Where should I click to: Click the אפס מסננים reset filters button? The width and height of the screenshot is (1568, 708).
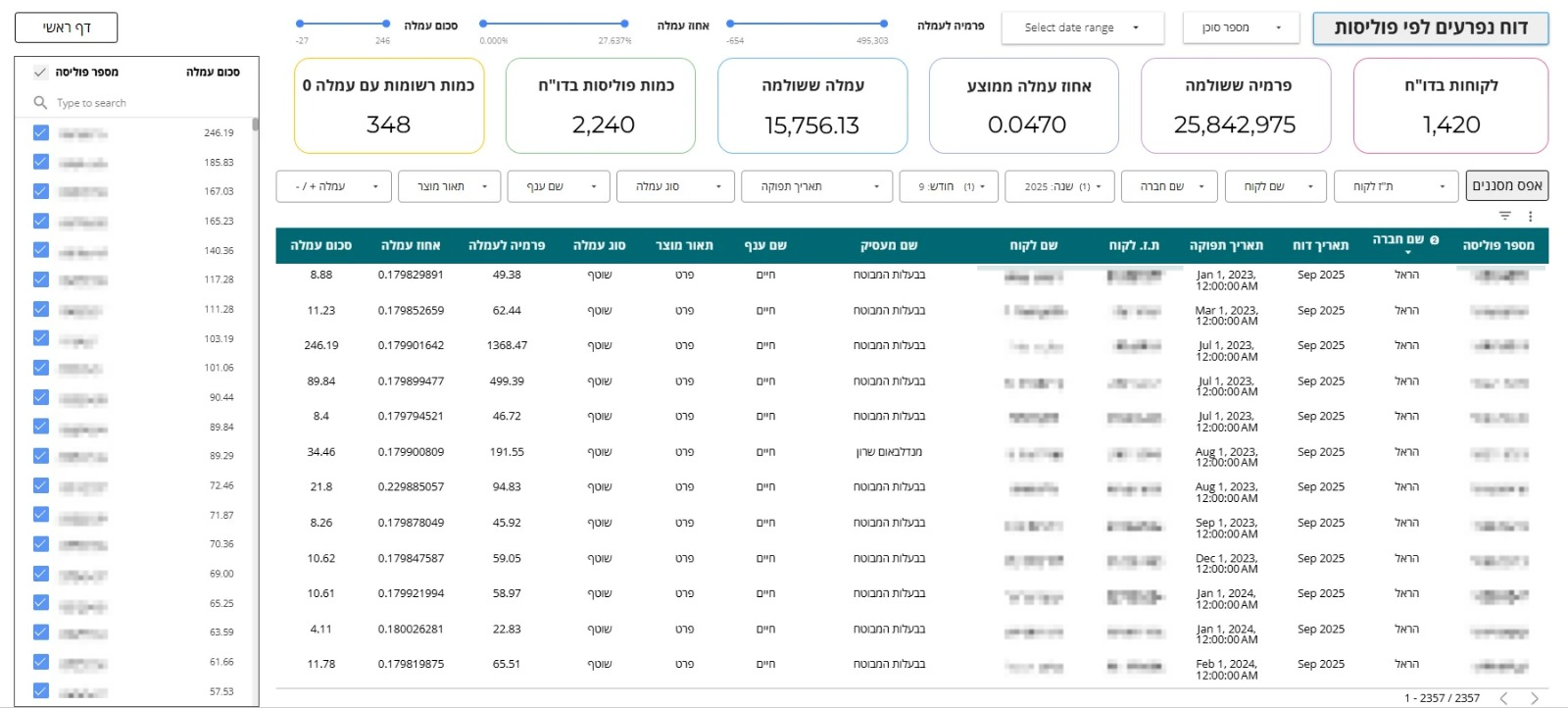1506,185
